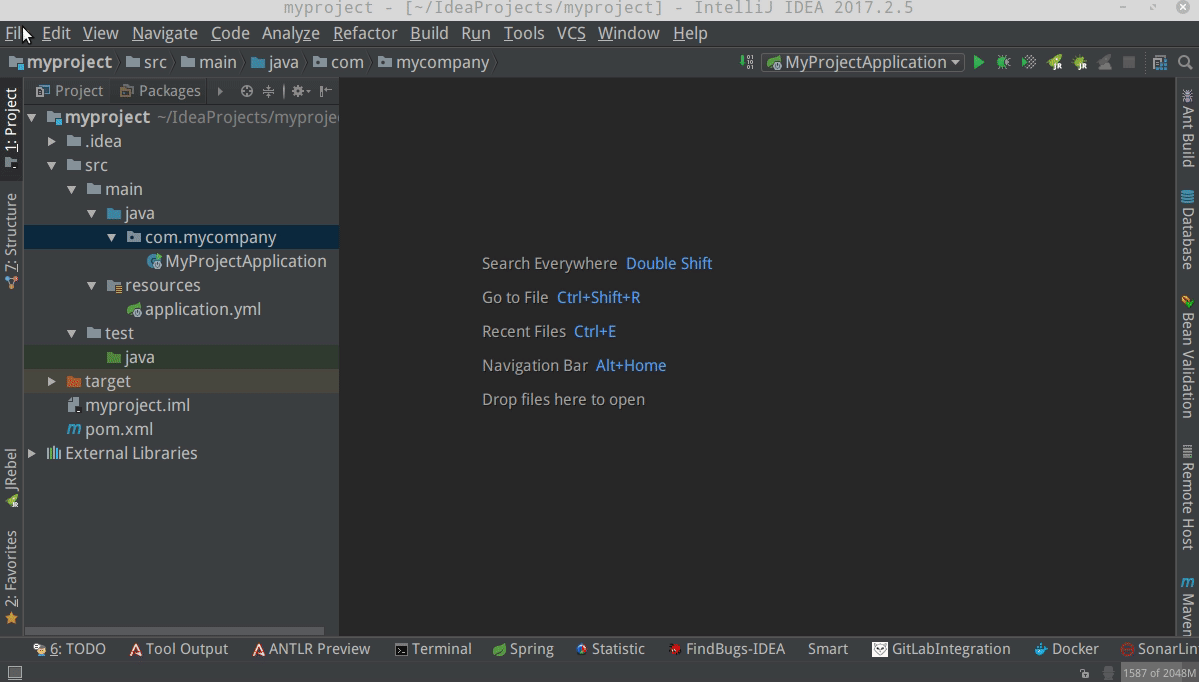Screen dimensions: 1199x682
Task: Hide the project panel with hide icon
Action: pyautogui.click(x=326, y=91)
